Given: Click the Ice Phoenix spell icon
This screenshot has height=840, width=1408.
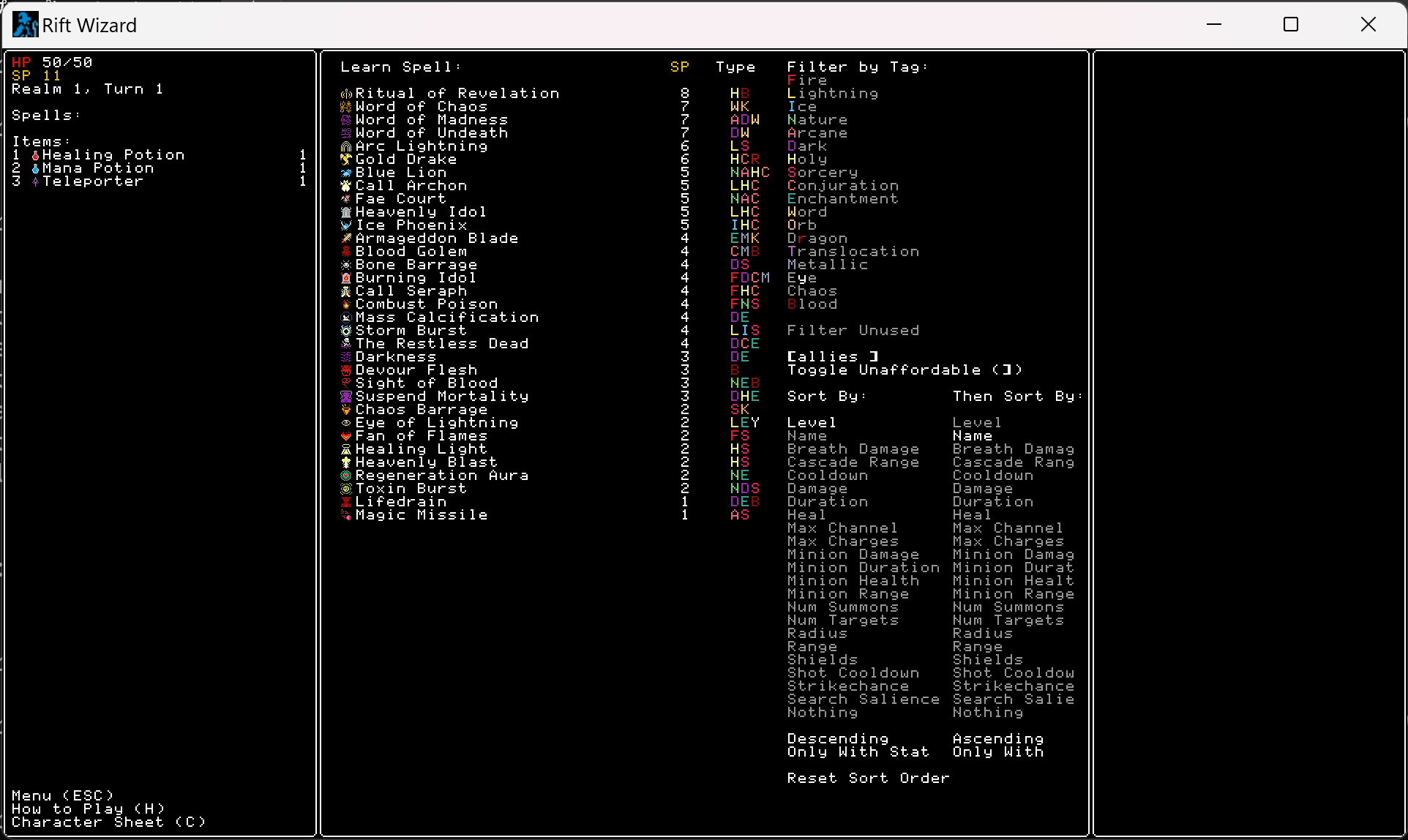Looking at the screenshot, I should (346, 225).
